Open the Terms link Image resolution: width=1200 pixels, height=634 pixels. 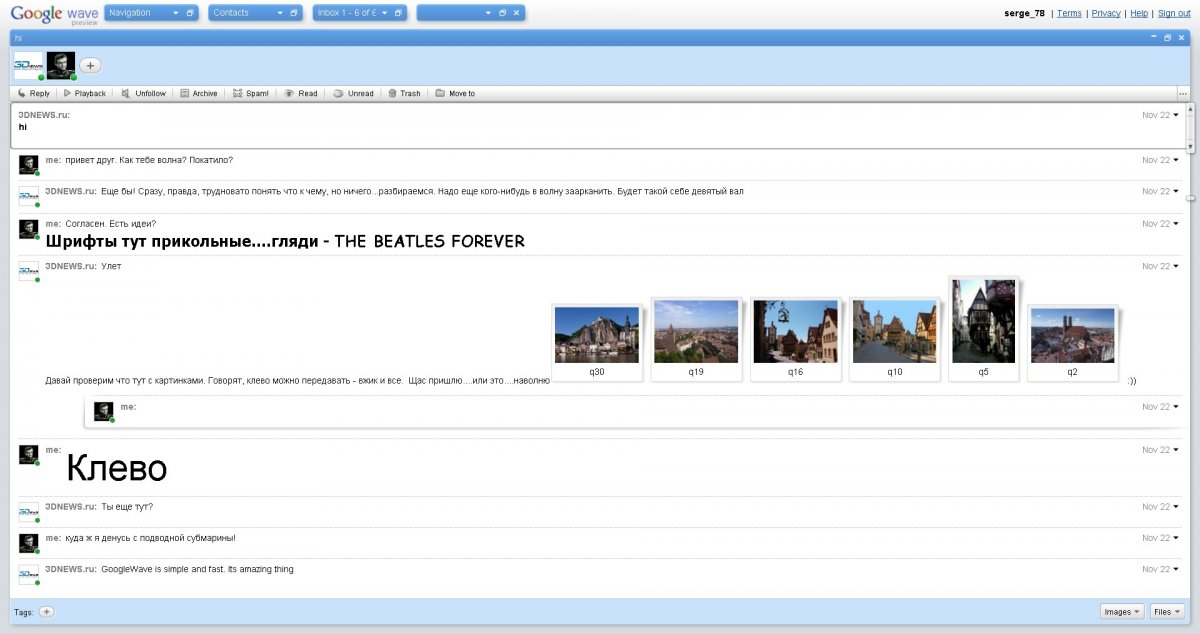tap(1069, 13)
